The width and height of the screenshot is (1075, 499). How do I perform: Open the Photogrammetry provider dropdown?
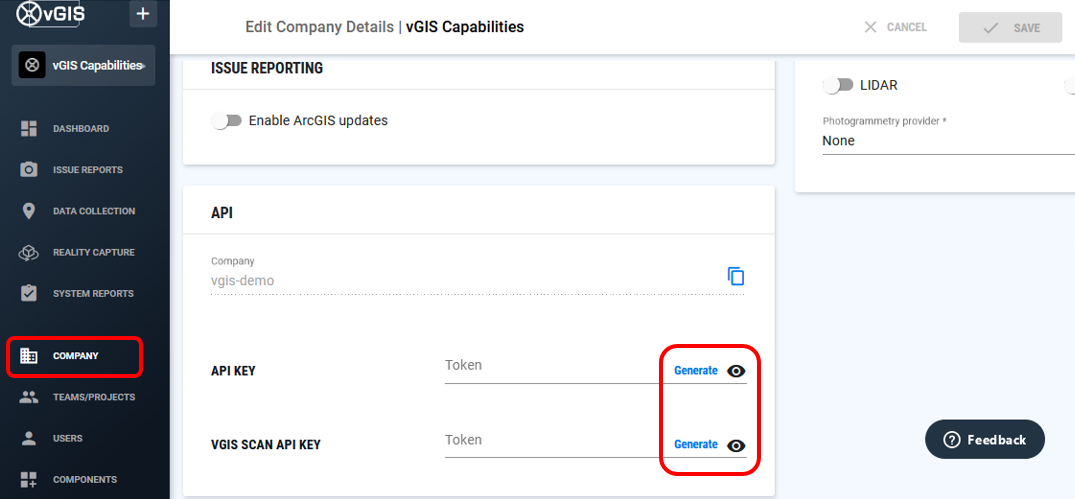(x=949, y=141)
